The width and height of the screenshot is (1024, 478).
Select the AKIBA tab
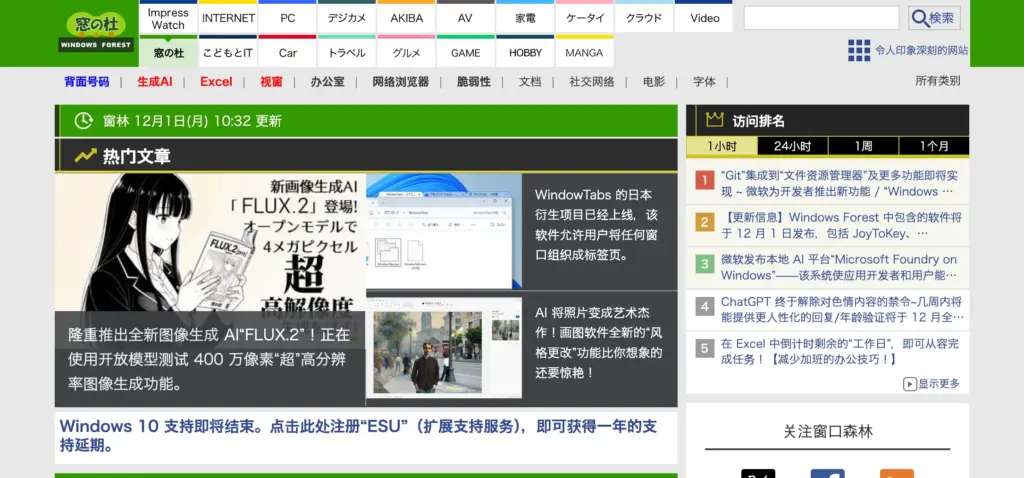pos(406,18)
